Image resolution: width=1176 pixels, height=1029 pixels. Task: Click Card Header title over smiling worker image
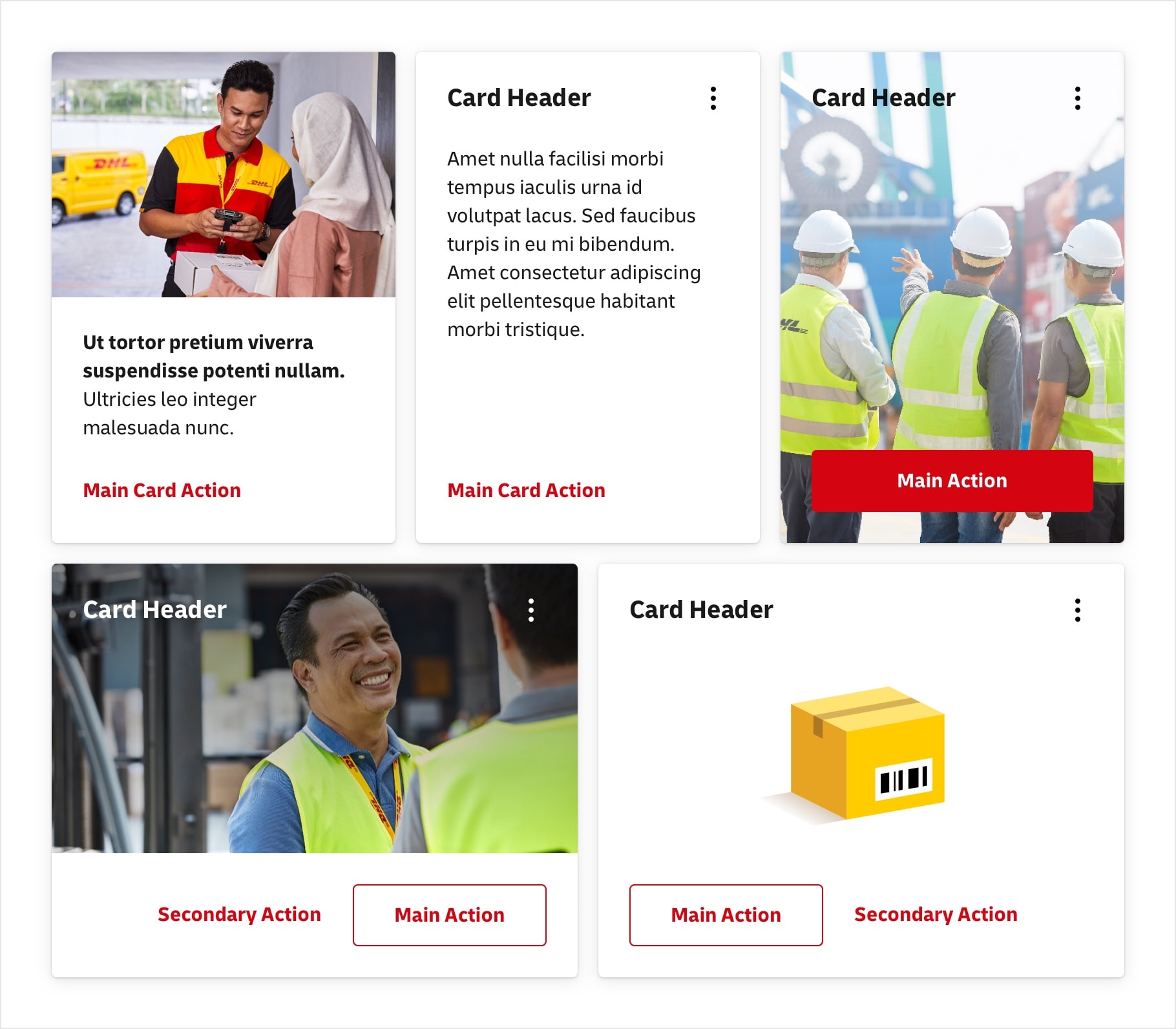tap(154, 610)
